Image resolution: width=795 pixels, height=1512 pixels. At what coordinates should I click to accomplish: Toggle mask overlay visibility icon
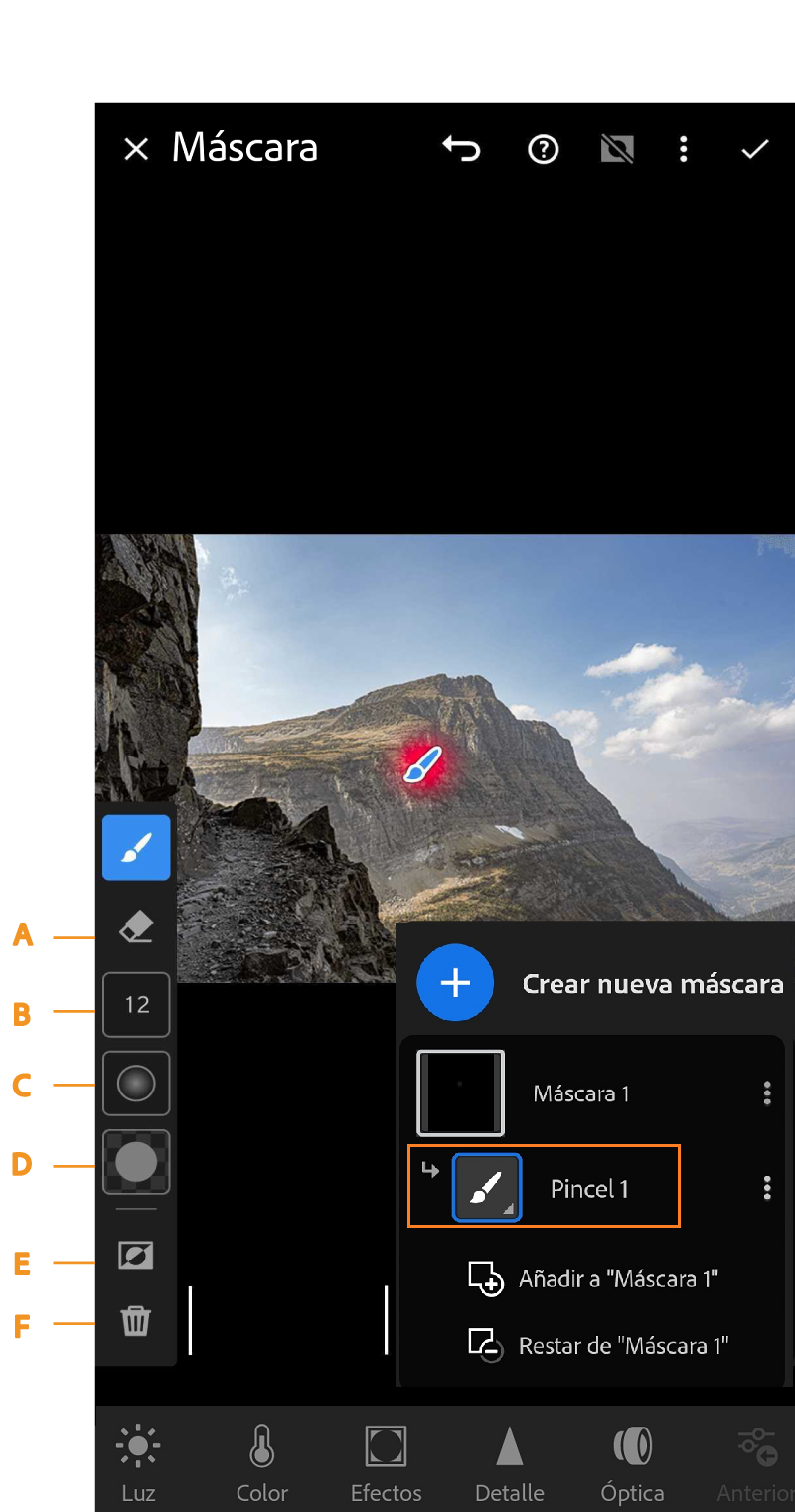pyautogui.click(x=617, y=149)
